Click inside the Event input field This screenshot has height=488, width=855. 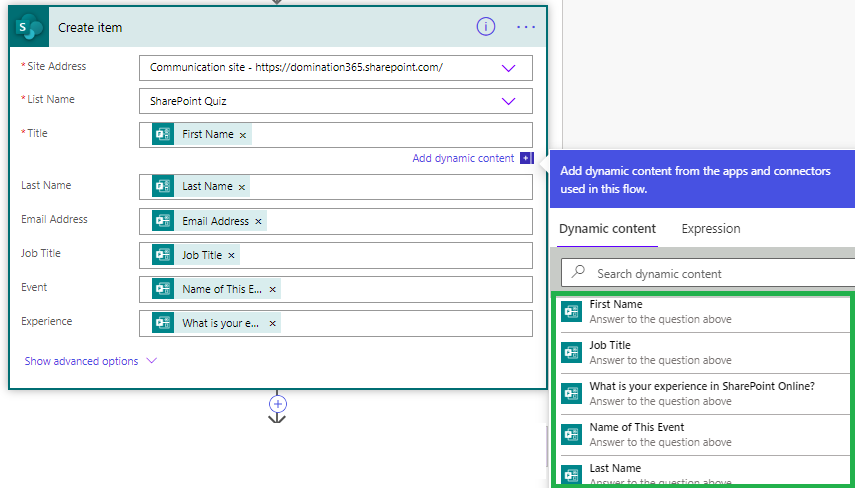(336, 290)
